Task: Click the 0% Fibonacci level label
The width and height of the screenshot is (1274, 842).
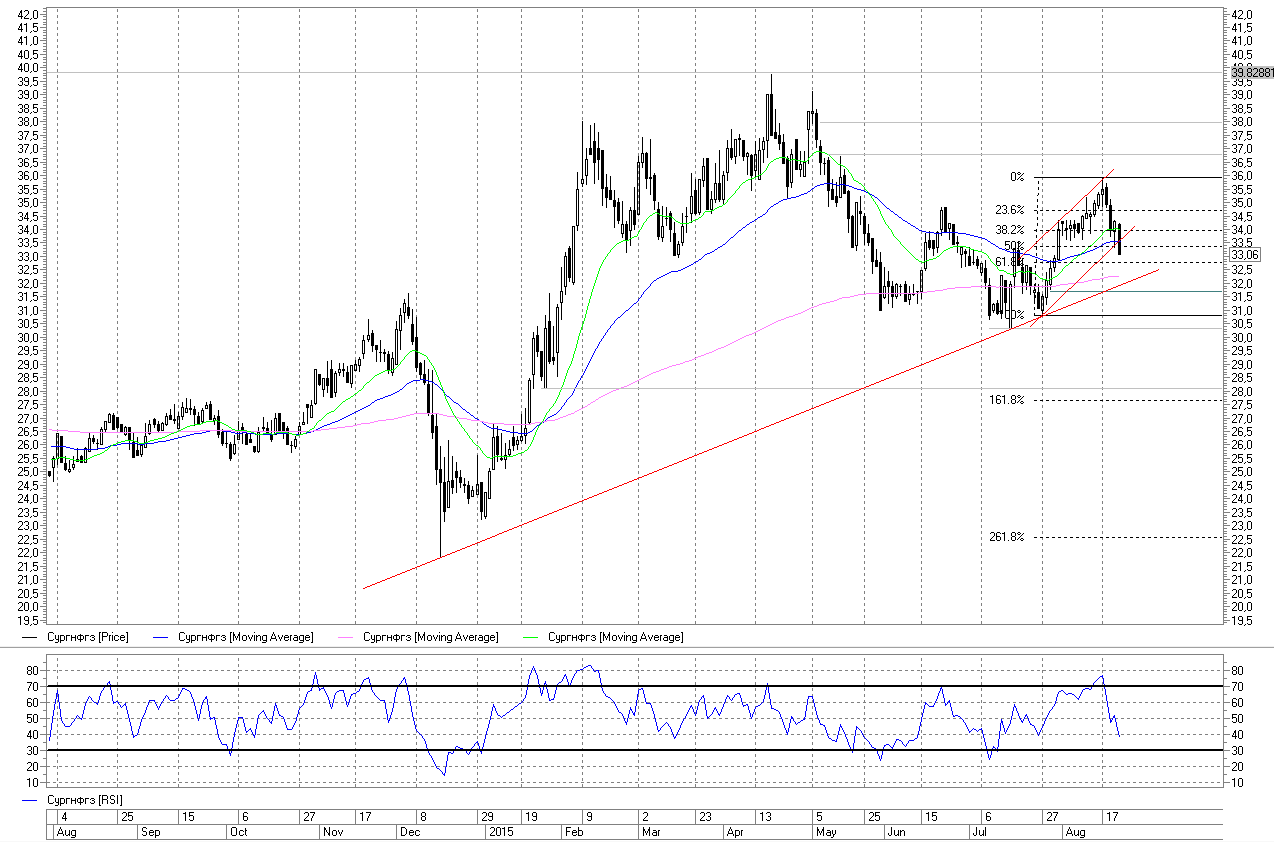Action: 1016,177
